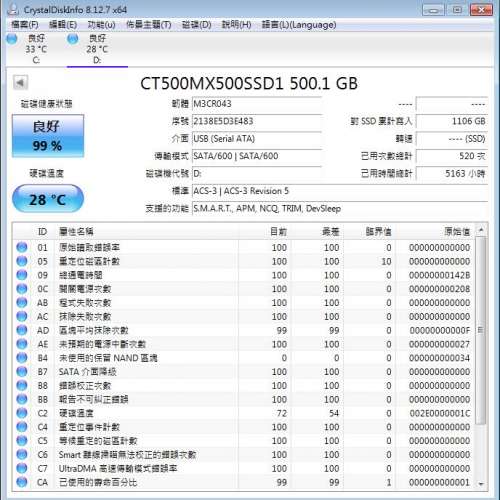The width and height of the screenshot is (500, 500).
Task: Click the status circle icon for attribute AC
Action: click(22, 316)
